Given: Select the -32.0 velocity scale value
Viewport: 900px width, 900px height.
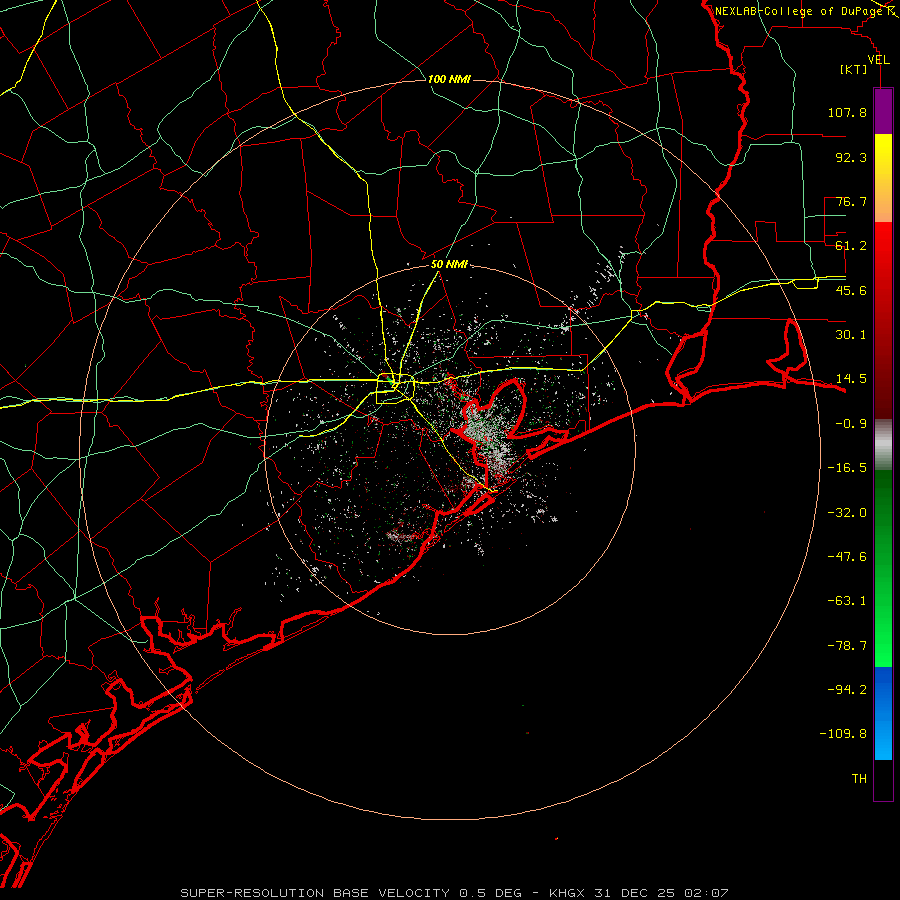Looking at the screenshot, I should click(847, 513).
